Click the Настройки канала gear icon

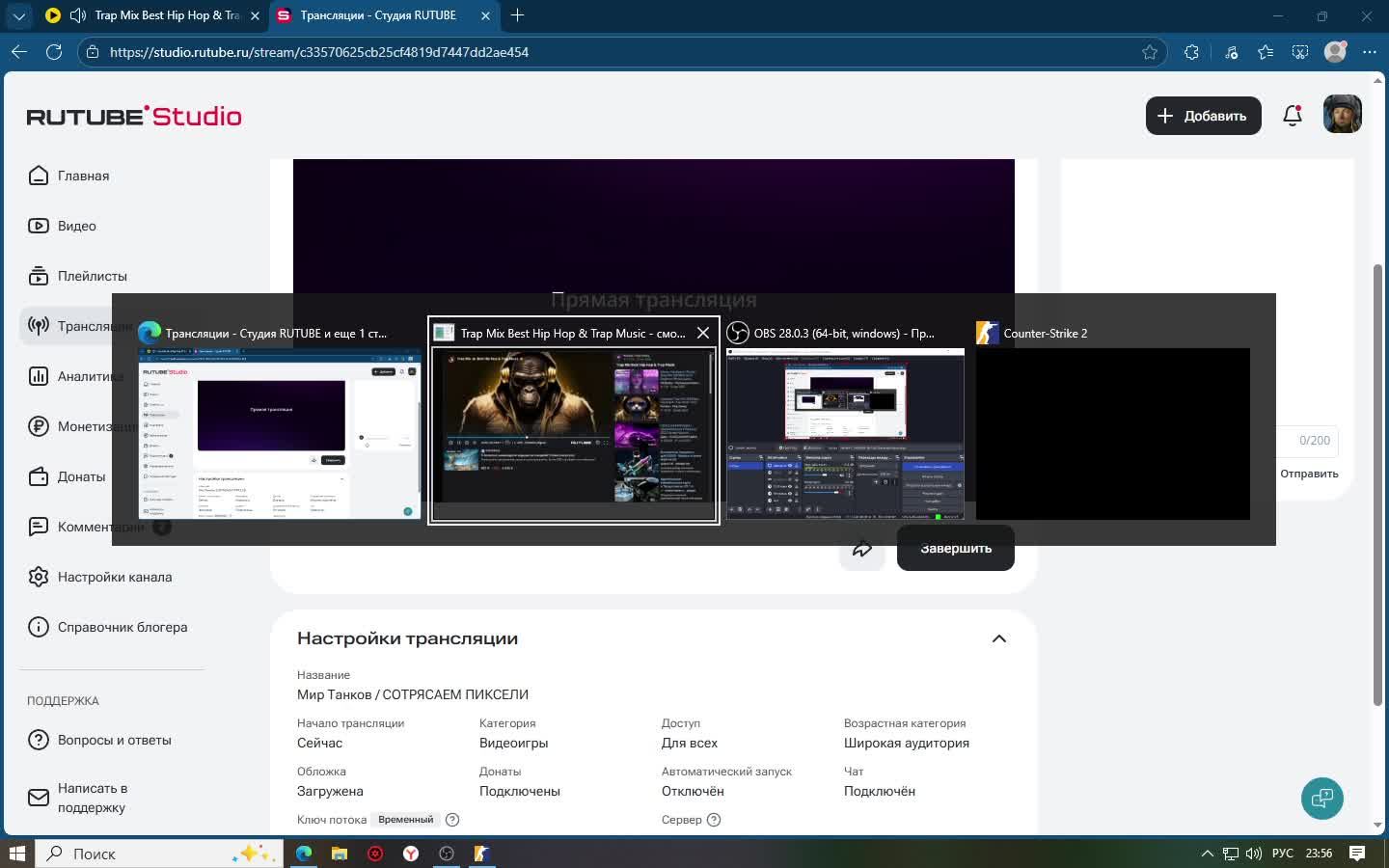pos(39,577)
